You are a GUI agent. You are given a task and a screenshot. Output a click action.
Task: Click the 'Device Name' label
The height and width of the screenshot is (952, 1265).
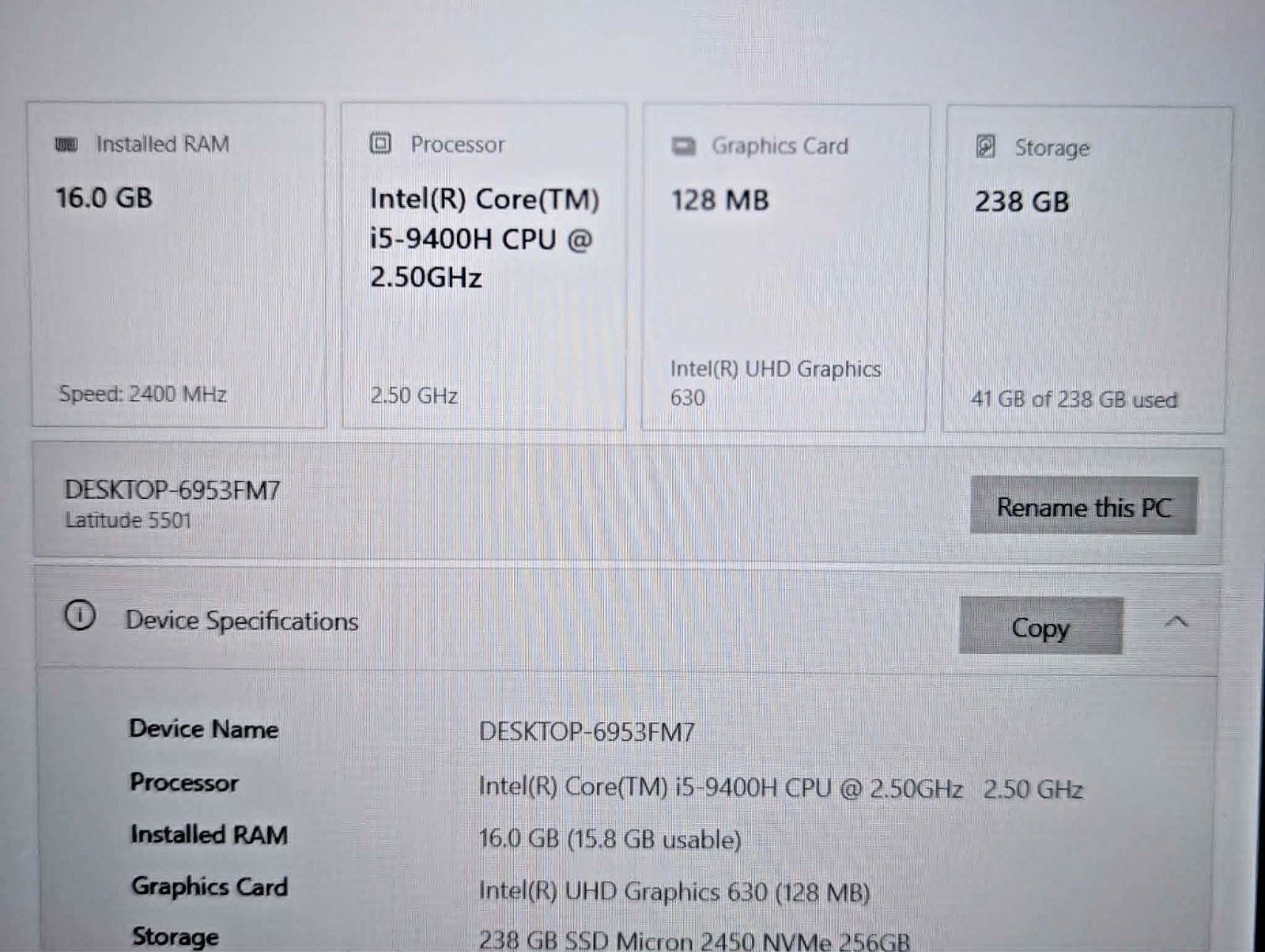pos(204,728)
